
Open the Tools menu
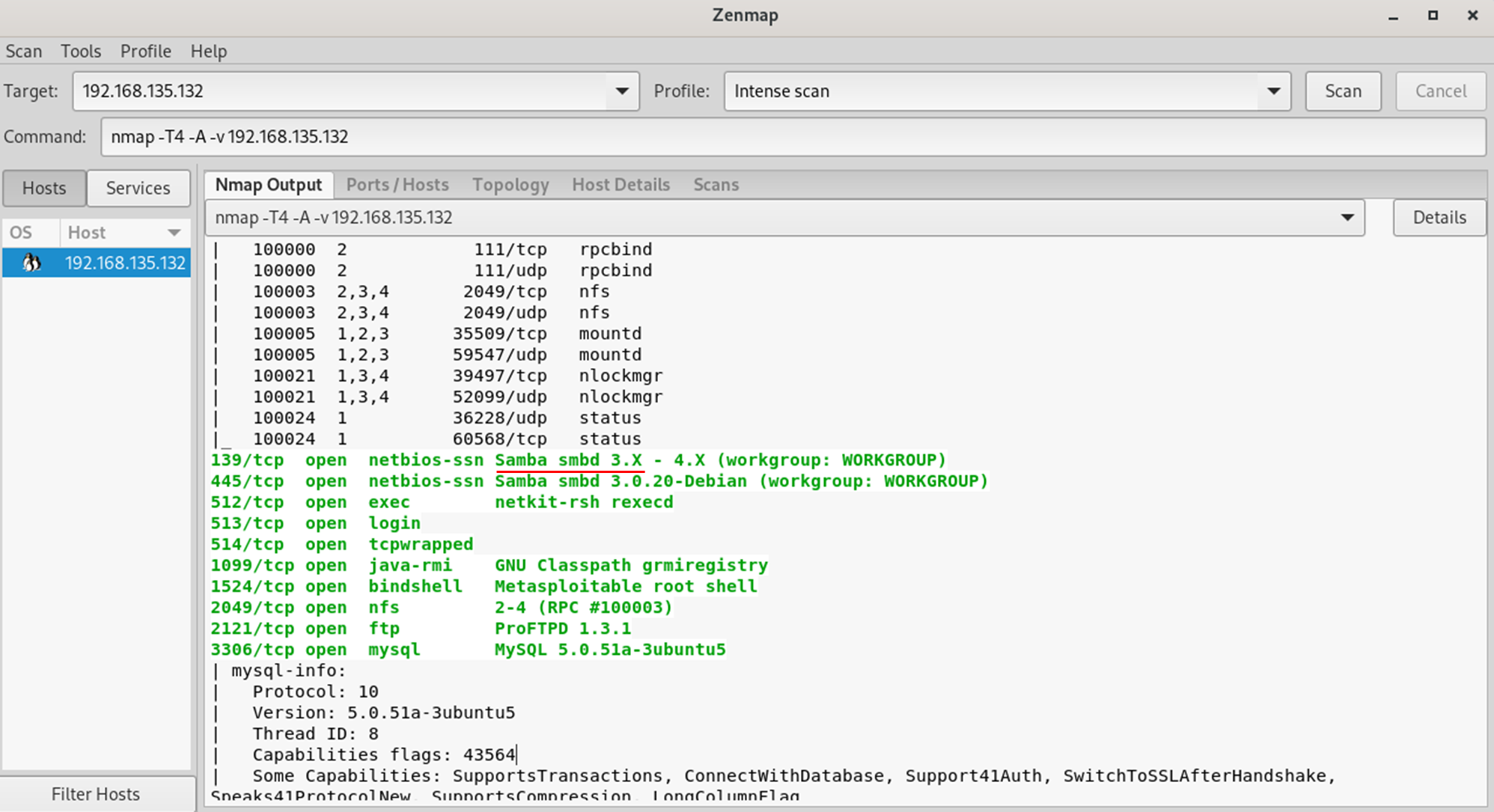(81, 51)
